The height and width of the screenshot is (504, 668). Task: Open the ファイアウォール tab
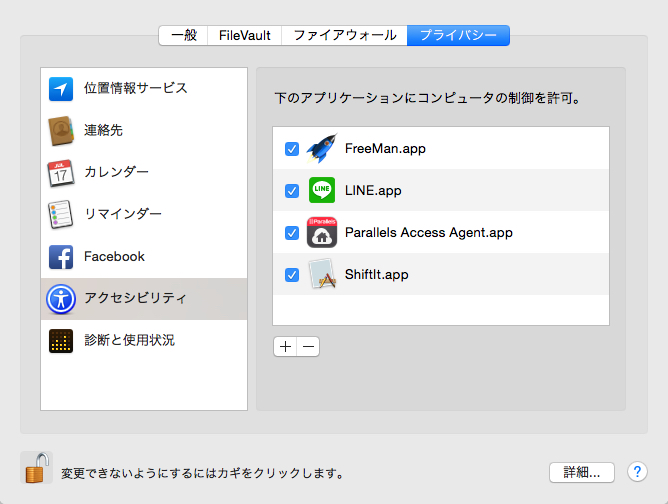(x=345, y=35)
